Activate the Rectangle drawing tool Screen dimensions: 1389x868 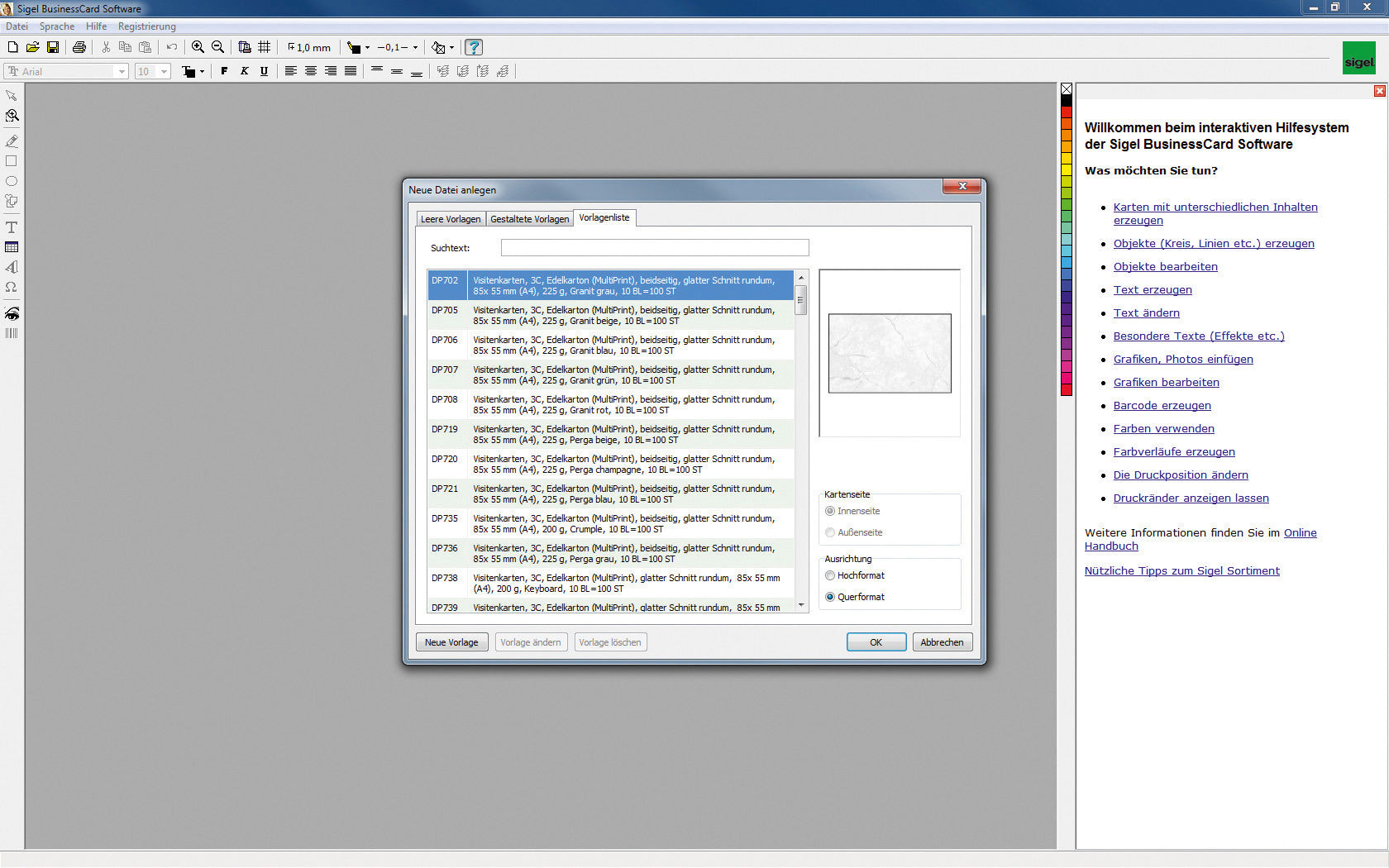pyautogui.click(x=12, y=161)
